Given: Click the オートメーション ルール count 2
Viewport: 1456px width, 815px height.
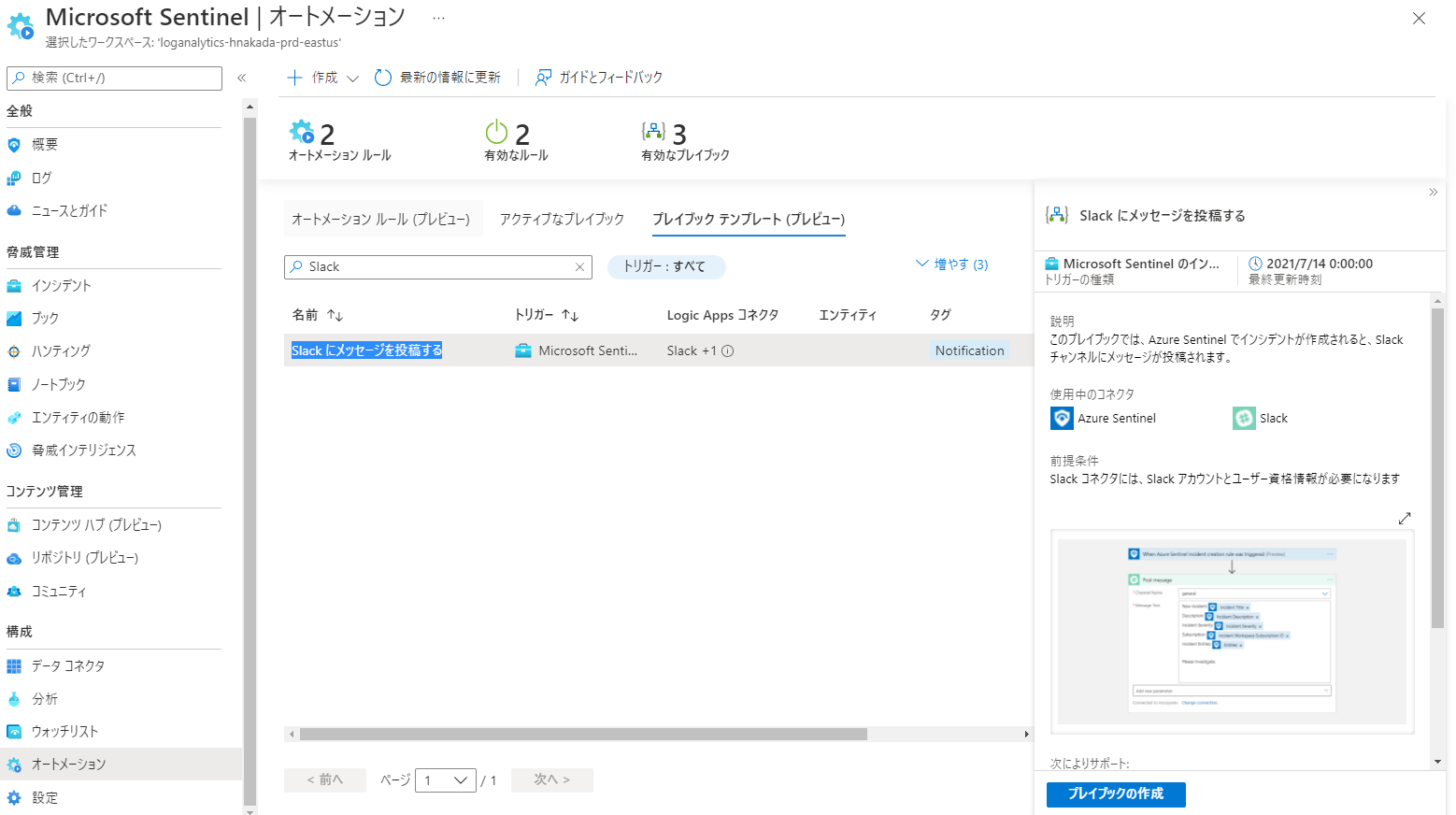Looking at the screenshot, I should [x=327, y=135].
